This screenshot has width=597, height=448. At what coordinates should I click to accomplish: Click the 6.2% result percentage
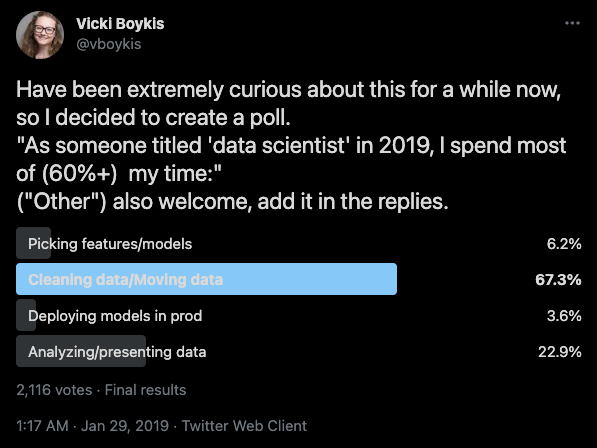(564, 244)
